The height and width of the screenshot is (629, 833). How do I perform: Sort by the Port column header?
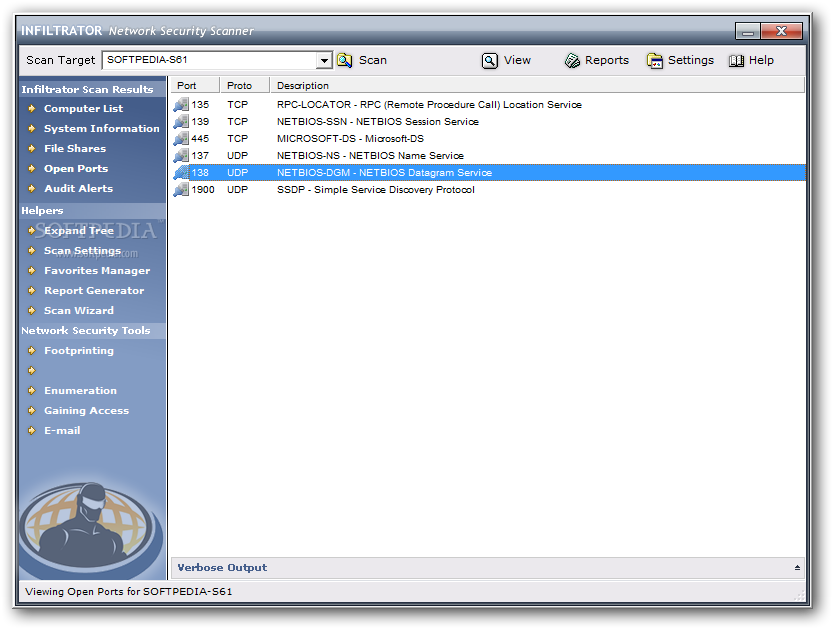[195, 86]
